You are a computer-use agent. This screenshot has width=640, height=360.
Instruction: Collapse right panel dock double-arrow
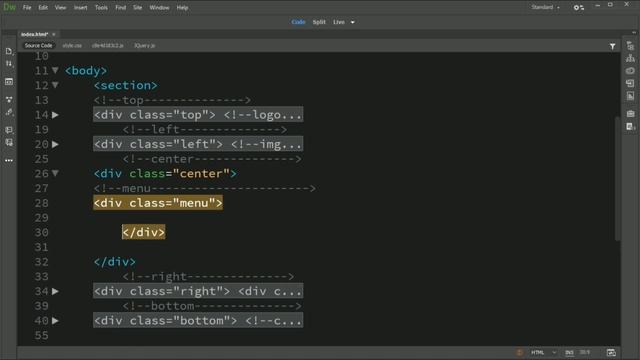click(x=633, y=32)
